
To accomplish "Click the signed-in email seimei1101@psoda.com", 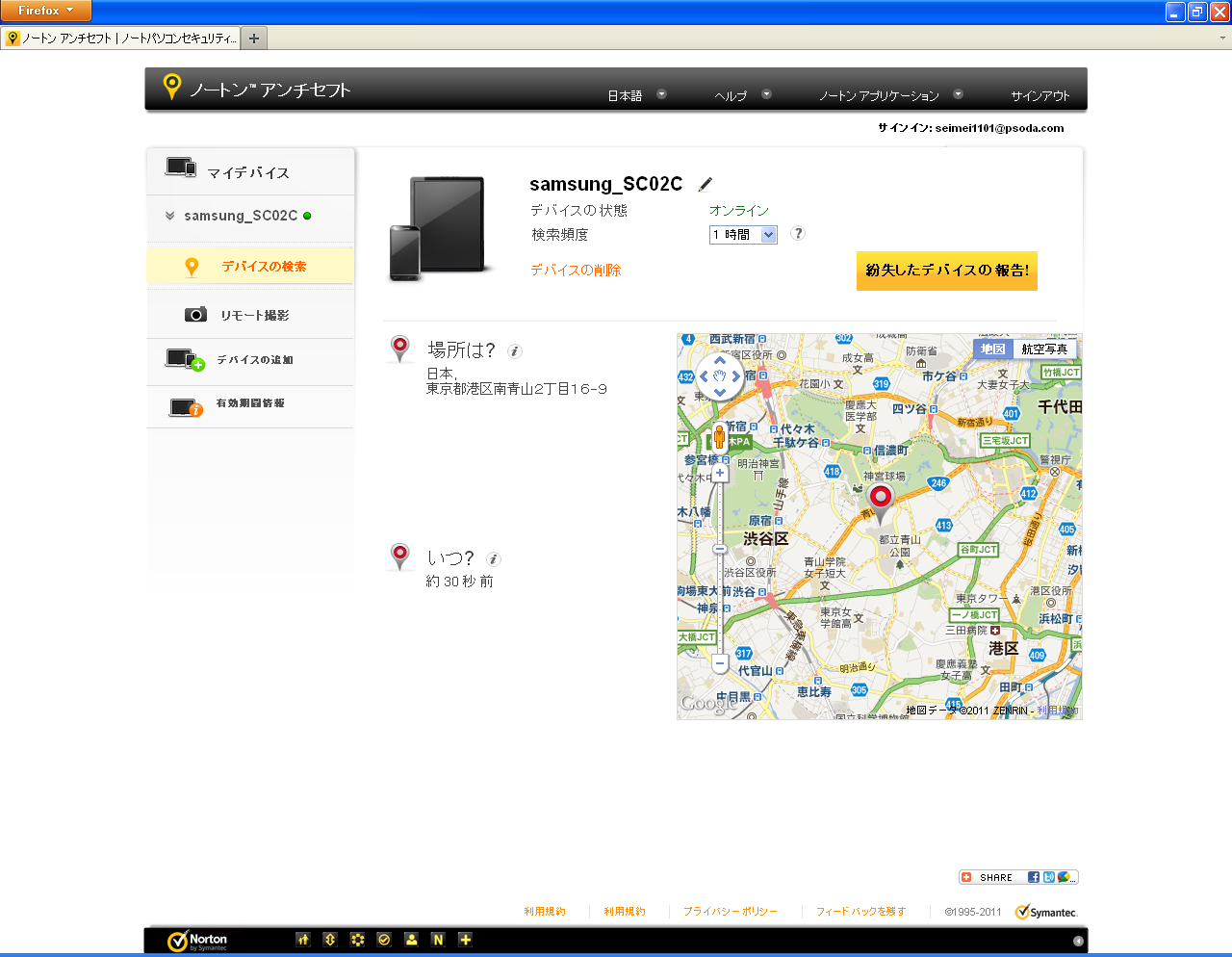I will click(999, 127).
